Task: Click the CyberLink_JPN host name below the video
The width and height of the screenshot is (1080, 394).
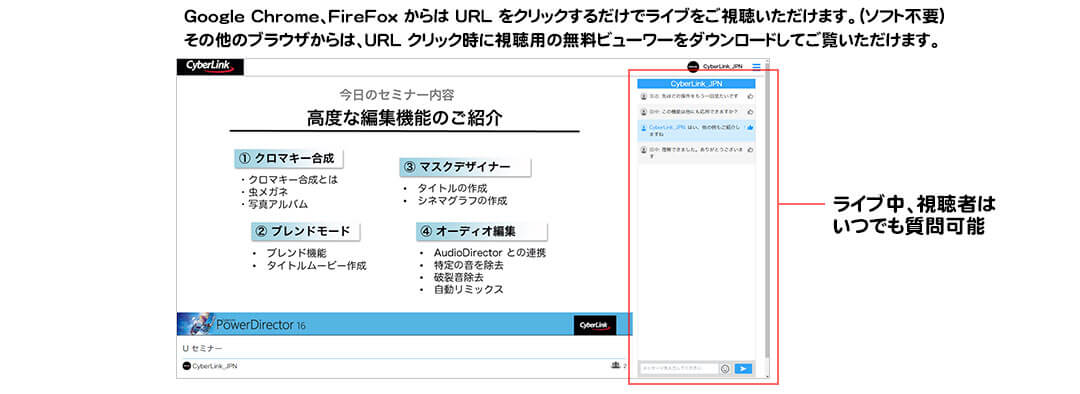Action: pos(215,366)
